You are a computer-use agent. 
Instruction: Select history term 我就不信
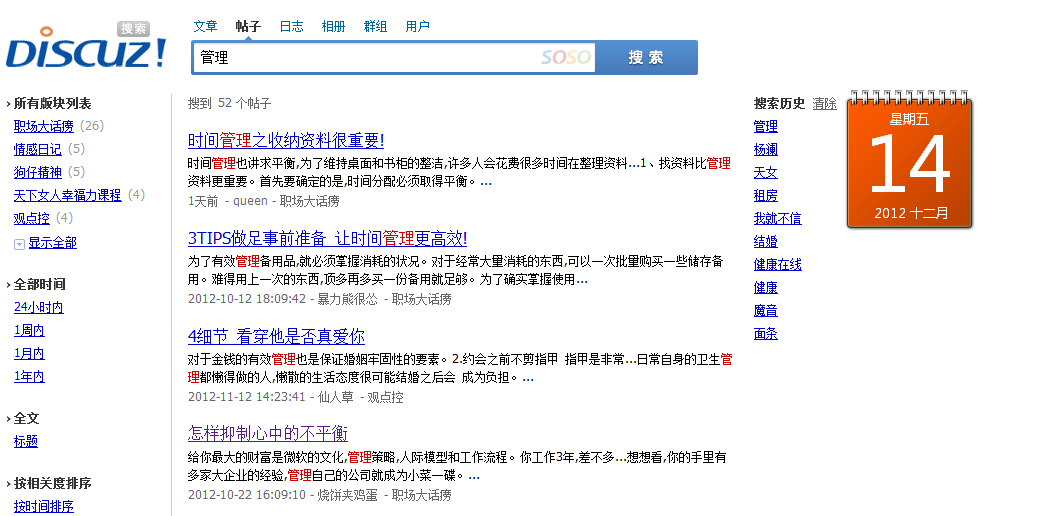[778, 219]
